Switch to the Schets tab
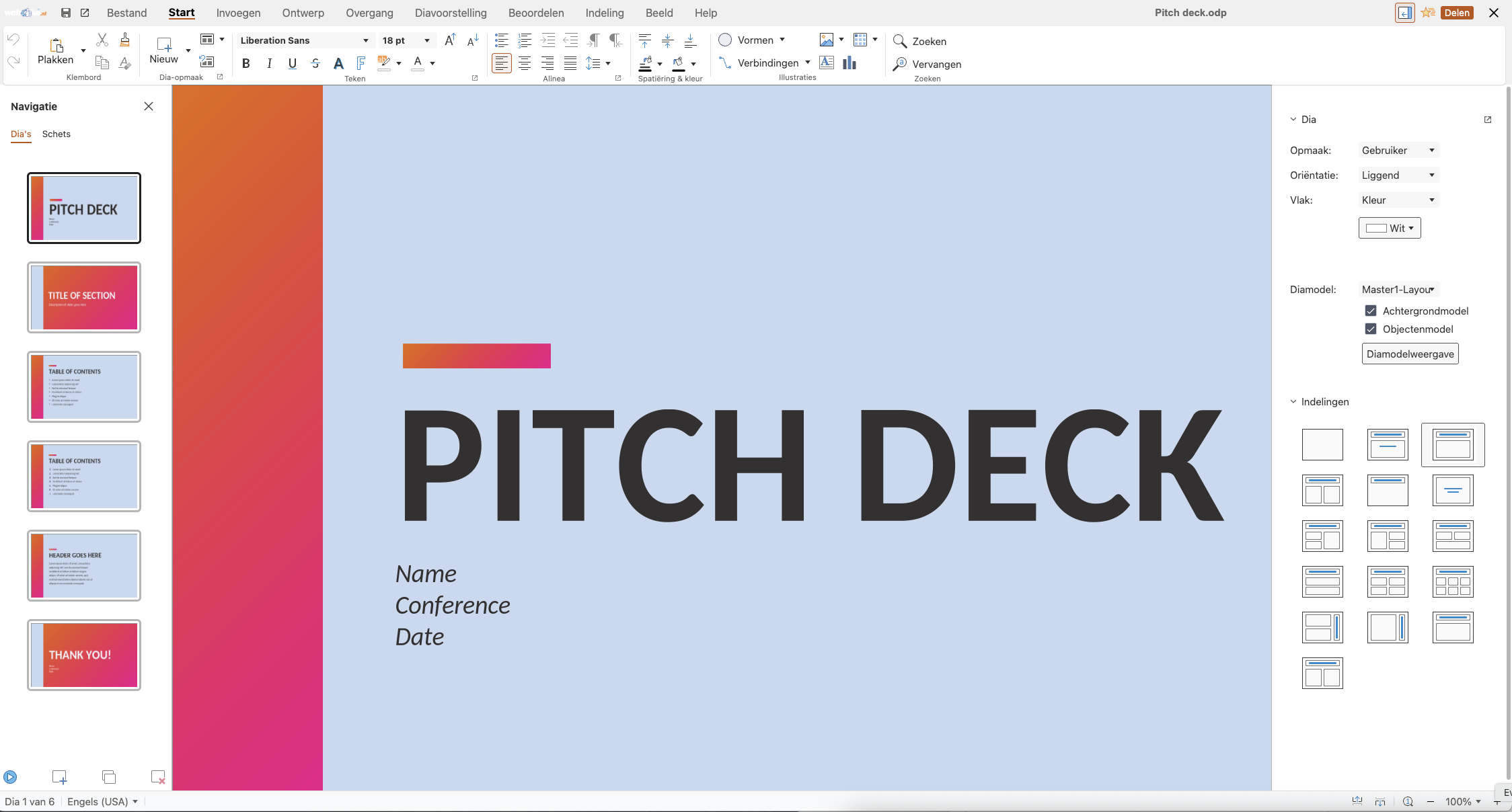The height and width of the screenshot is (812, 1512). pos(56,134)
